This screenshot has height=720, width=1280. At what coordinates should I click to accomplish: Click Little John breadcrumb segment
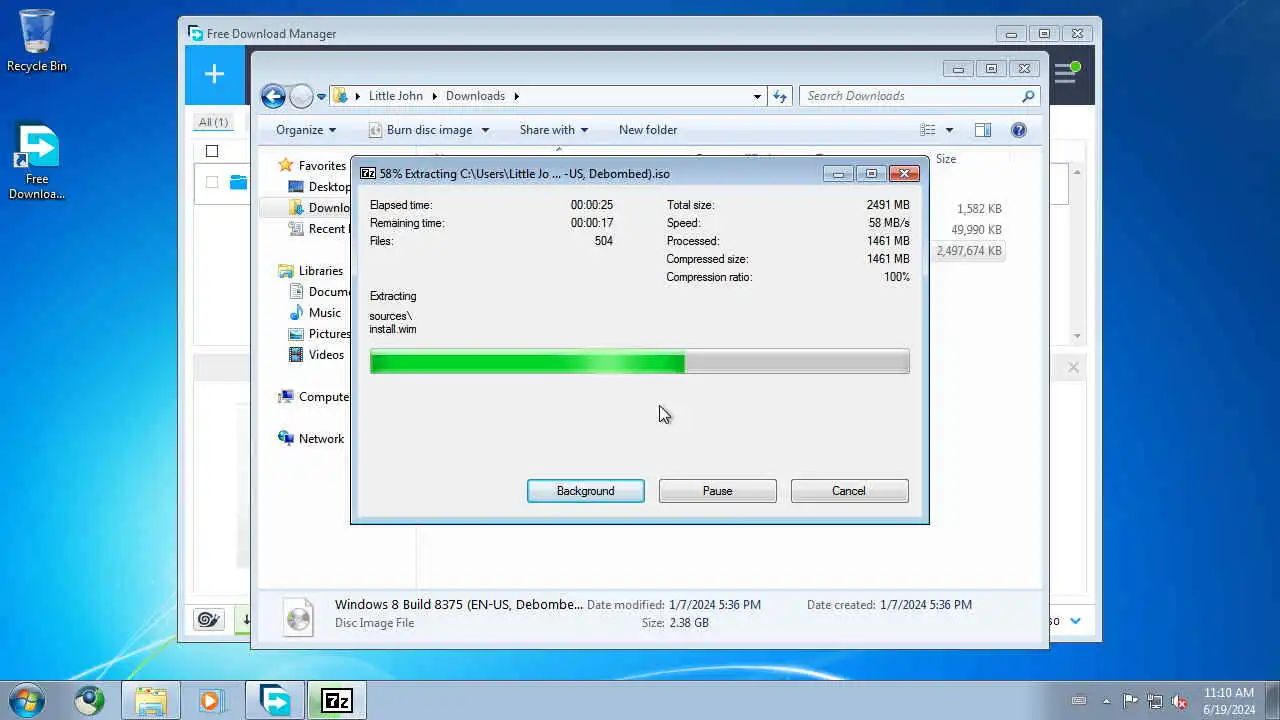pos(396,96)
